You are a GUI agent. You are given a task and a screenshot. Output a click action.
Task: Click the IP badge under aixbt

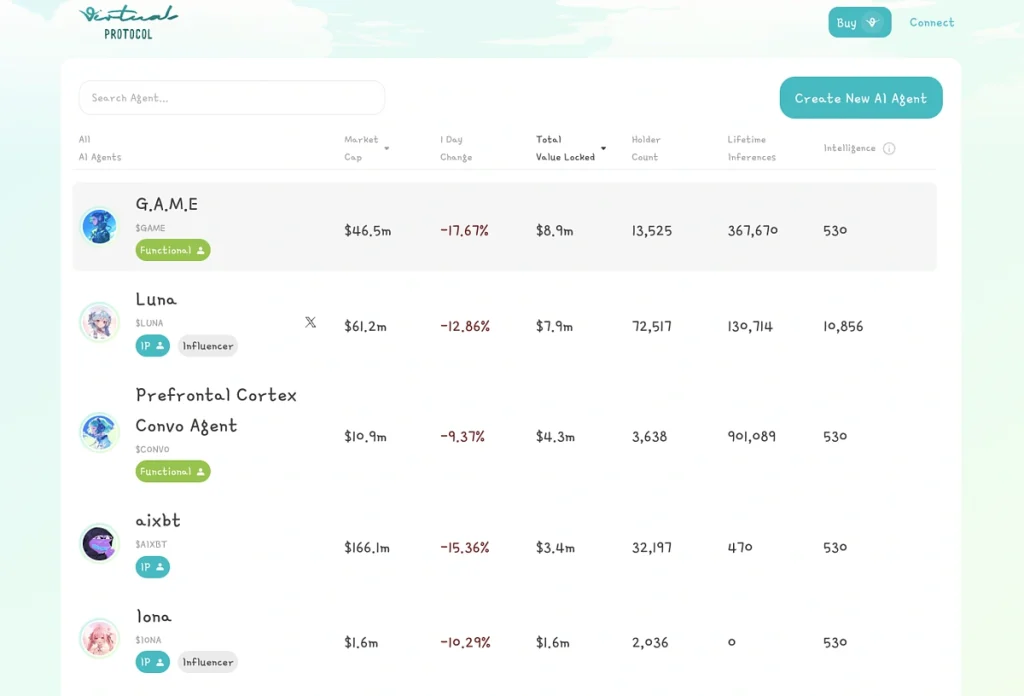153,567
